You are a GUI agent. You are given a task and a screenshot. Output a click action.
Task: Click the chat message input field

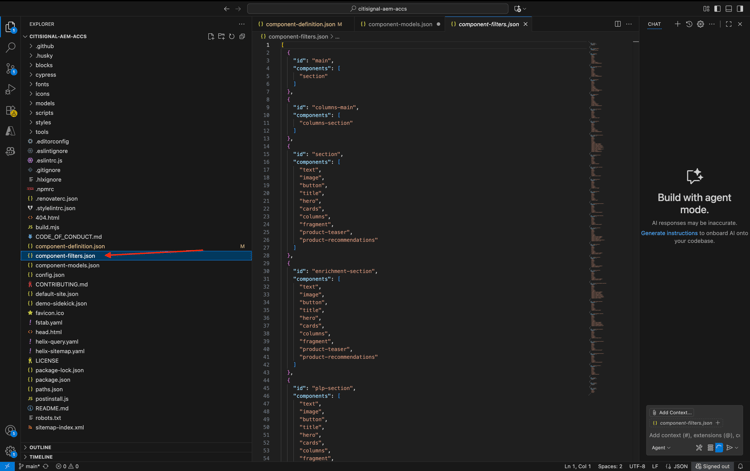[x=694, y=435]
